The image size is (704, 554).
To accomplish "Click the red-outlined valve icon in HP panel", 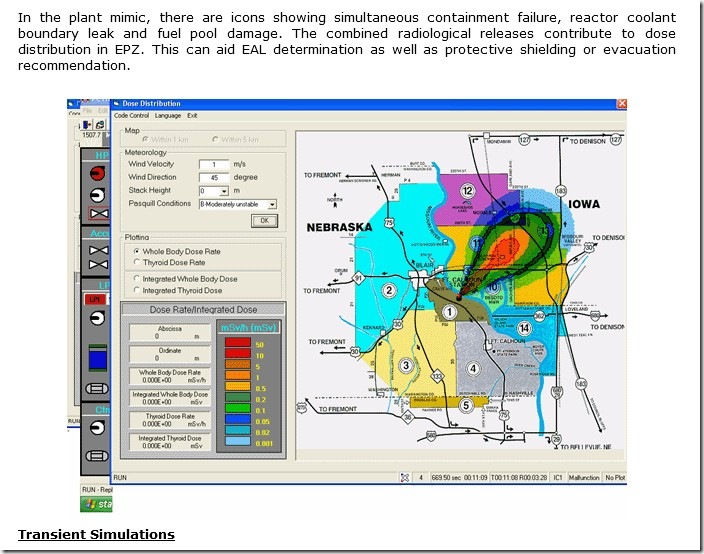I will coord(98,215).
